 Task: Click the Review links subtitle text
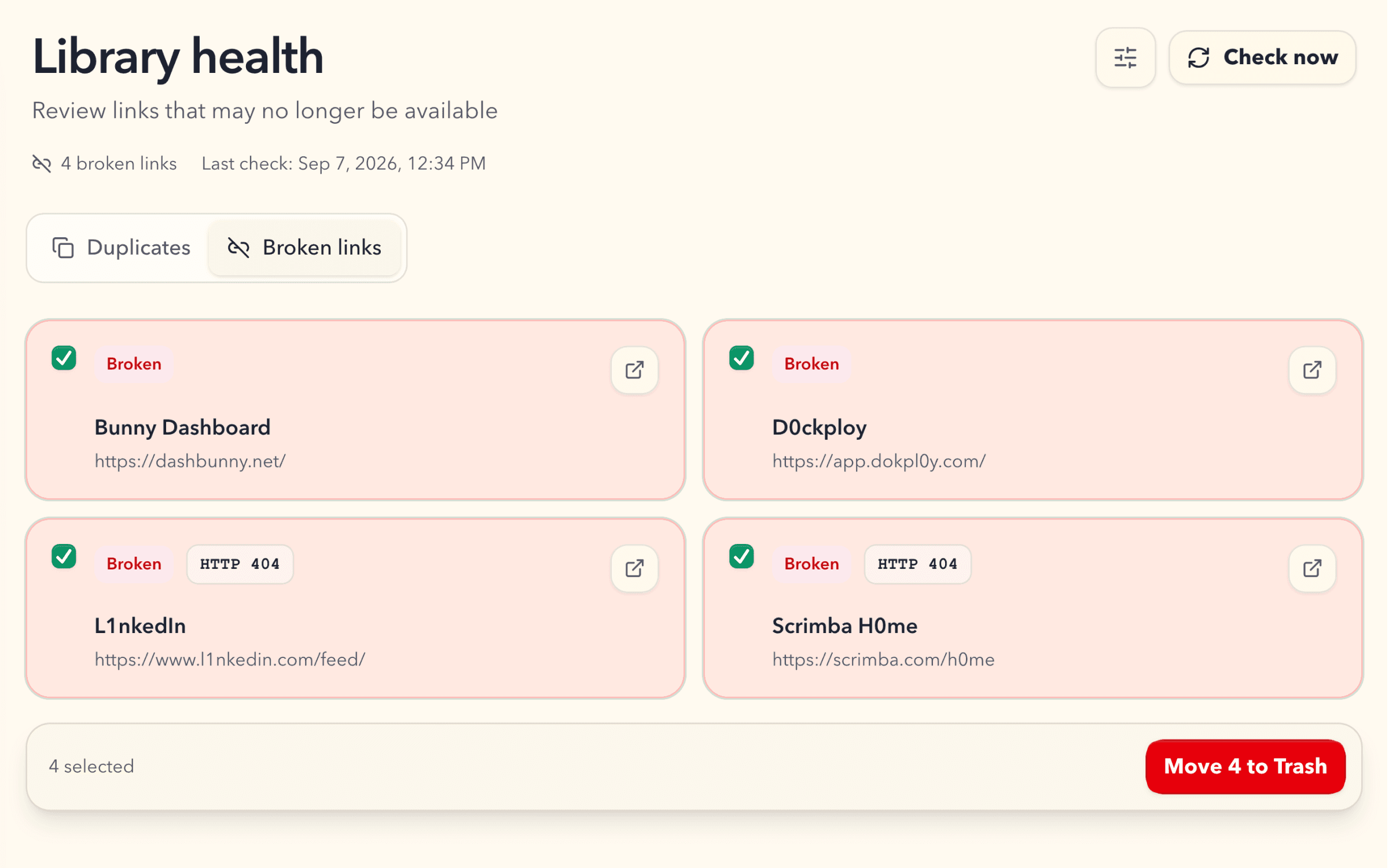click(264, 111)
